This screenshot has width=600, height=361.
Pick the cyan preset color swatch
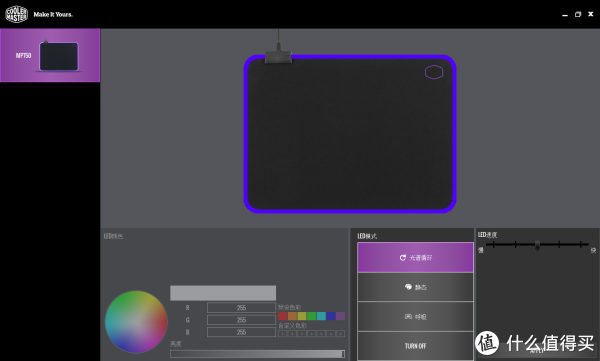click(321, 316)
